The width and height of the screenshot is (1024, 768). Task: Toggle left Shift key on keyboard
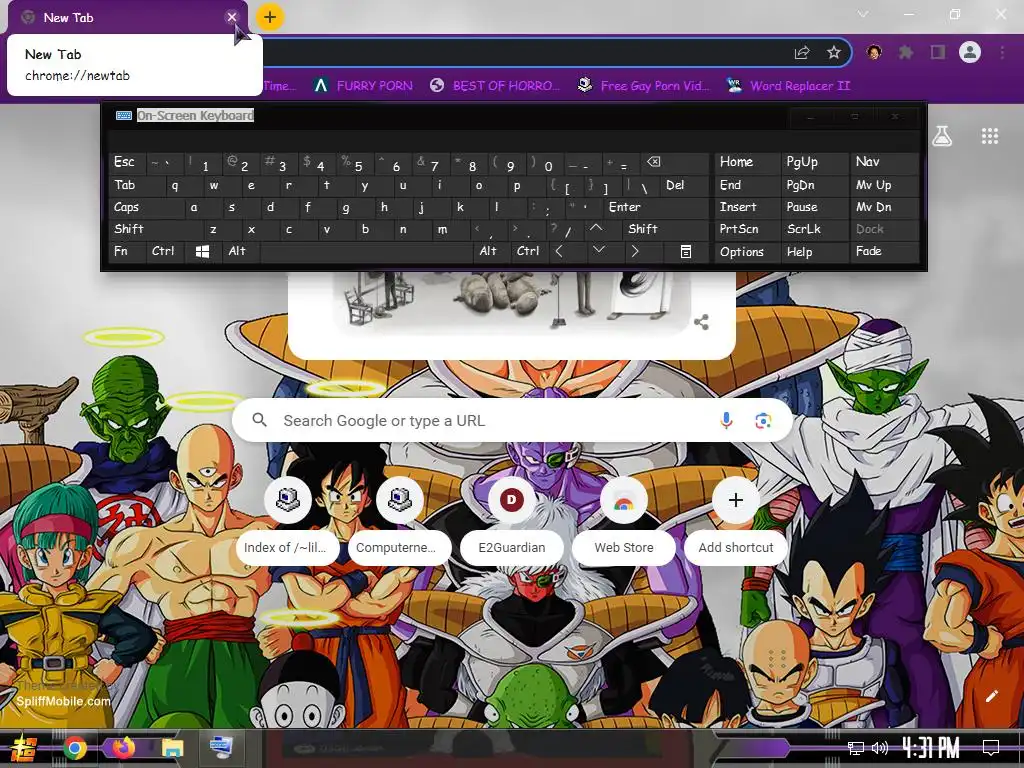156,229
